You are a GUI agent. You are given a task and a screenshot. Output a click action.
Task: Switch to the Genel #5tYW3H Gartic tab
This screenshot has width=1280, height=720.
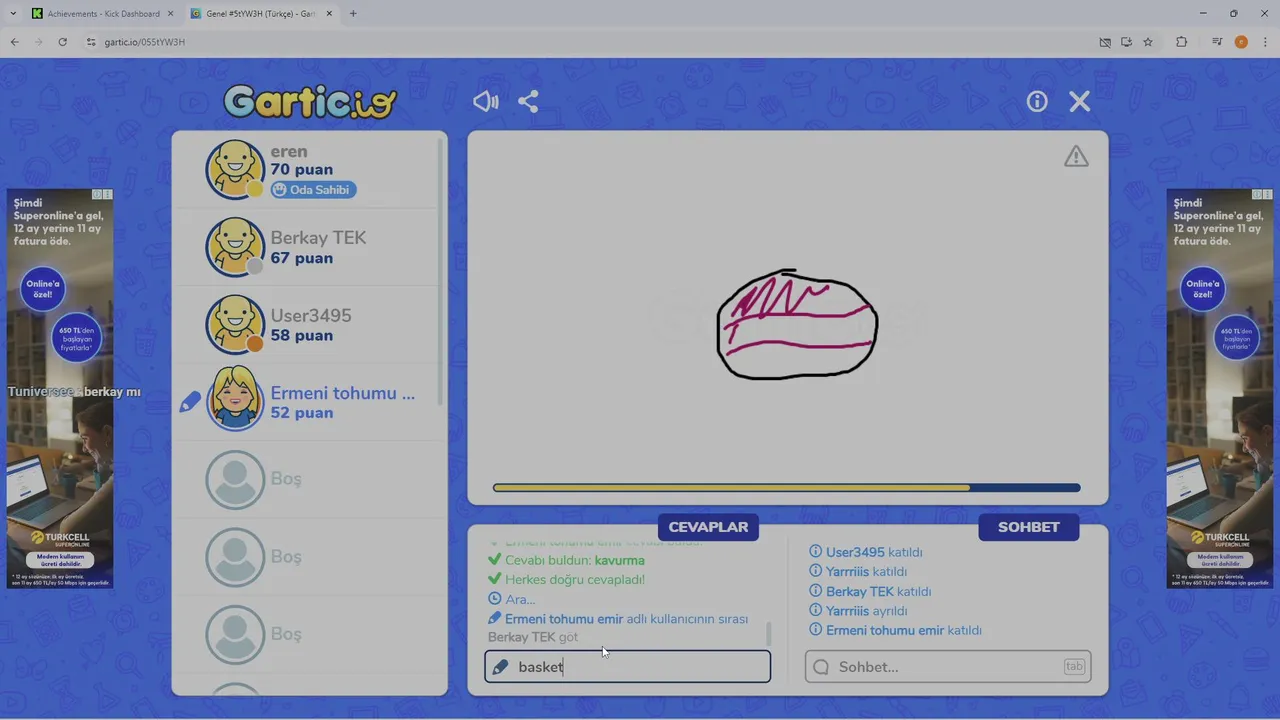pyautogui.click(x=260, y=14)
